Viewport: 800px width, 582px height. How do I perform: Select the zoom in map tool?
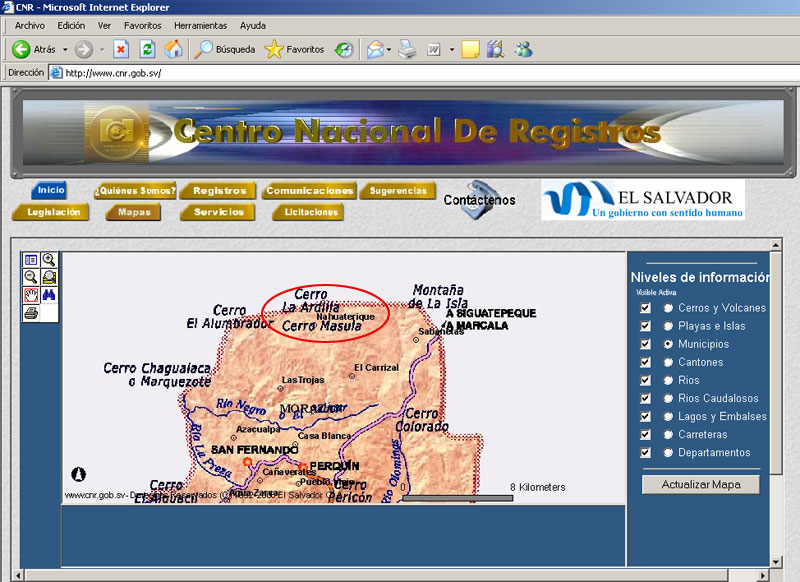[x=48, y=260]
